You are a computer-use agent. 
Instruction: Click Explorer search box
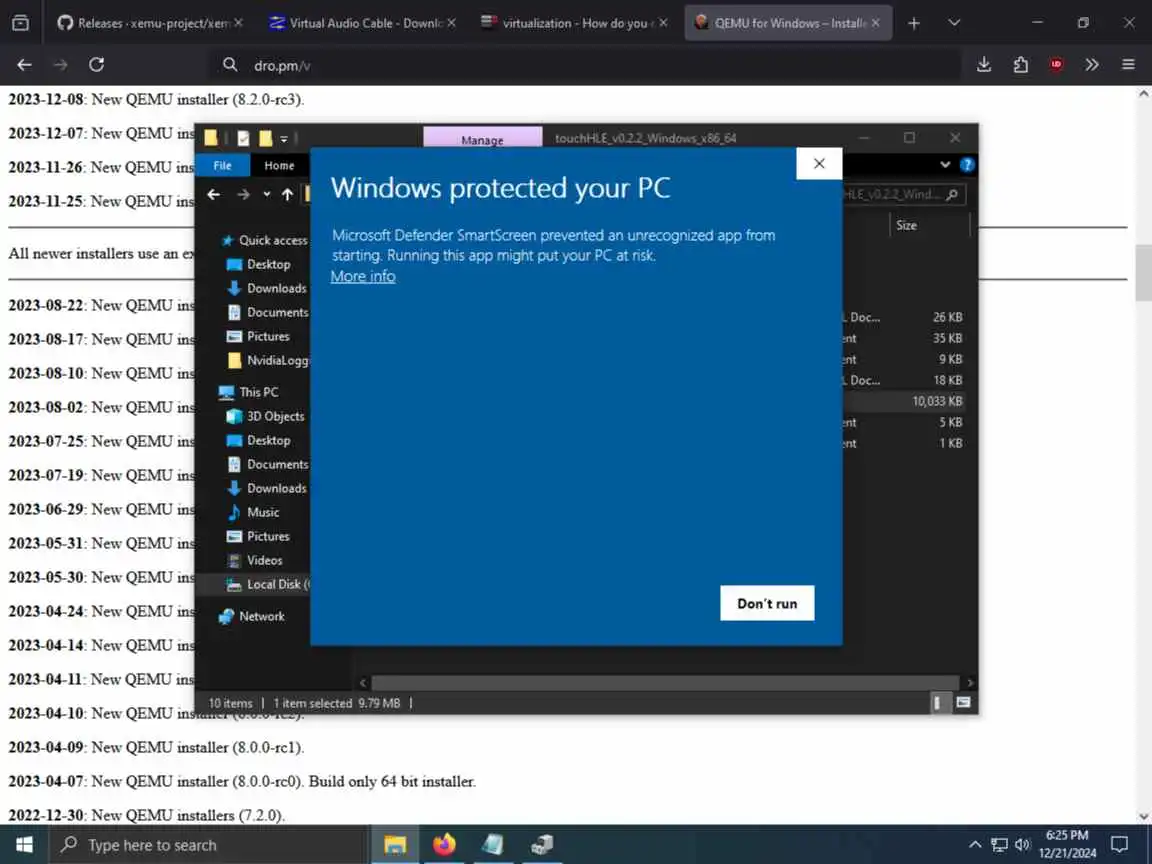pos(903,195)
